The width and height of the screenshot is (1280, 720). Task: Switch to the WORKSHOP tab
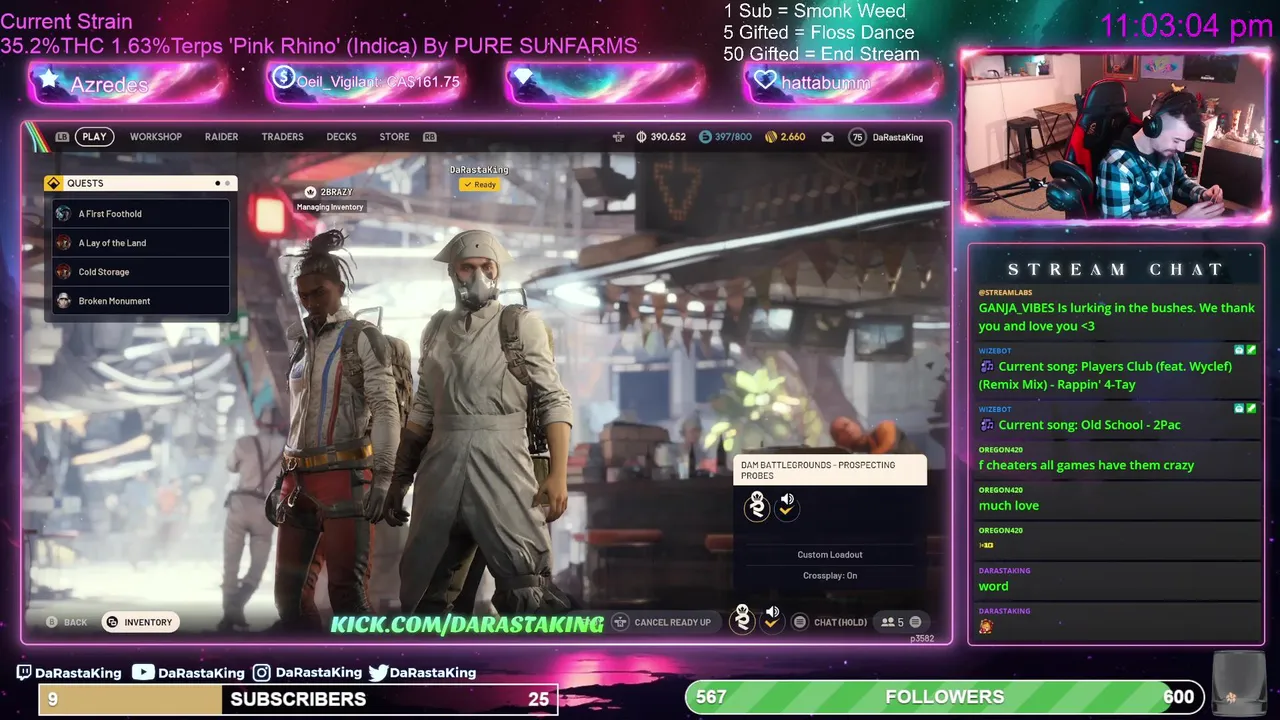[156, 137]
